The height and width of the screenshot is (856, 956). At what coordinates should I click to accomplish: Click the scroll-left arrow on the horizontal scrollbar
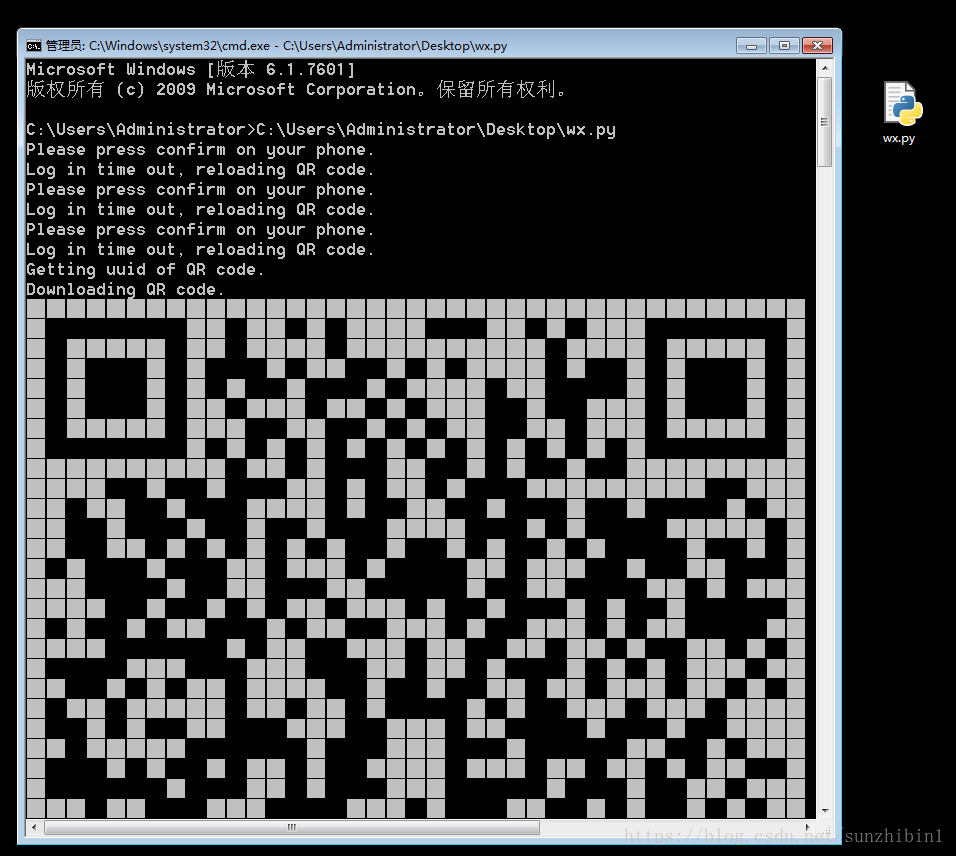click(31, 827)
